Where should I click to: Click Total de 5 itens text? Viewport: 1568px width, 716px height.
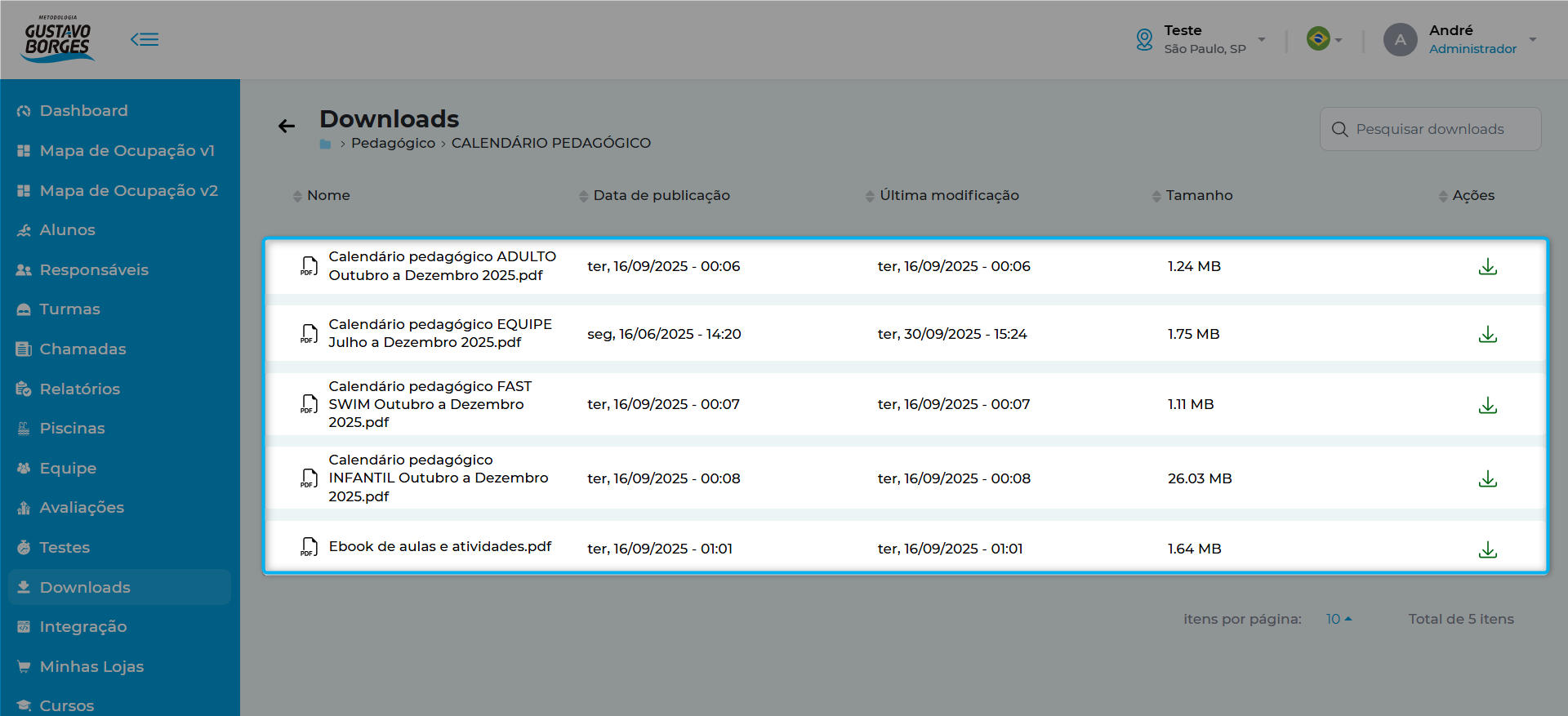coord(1461,619)
